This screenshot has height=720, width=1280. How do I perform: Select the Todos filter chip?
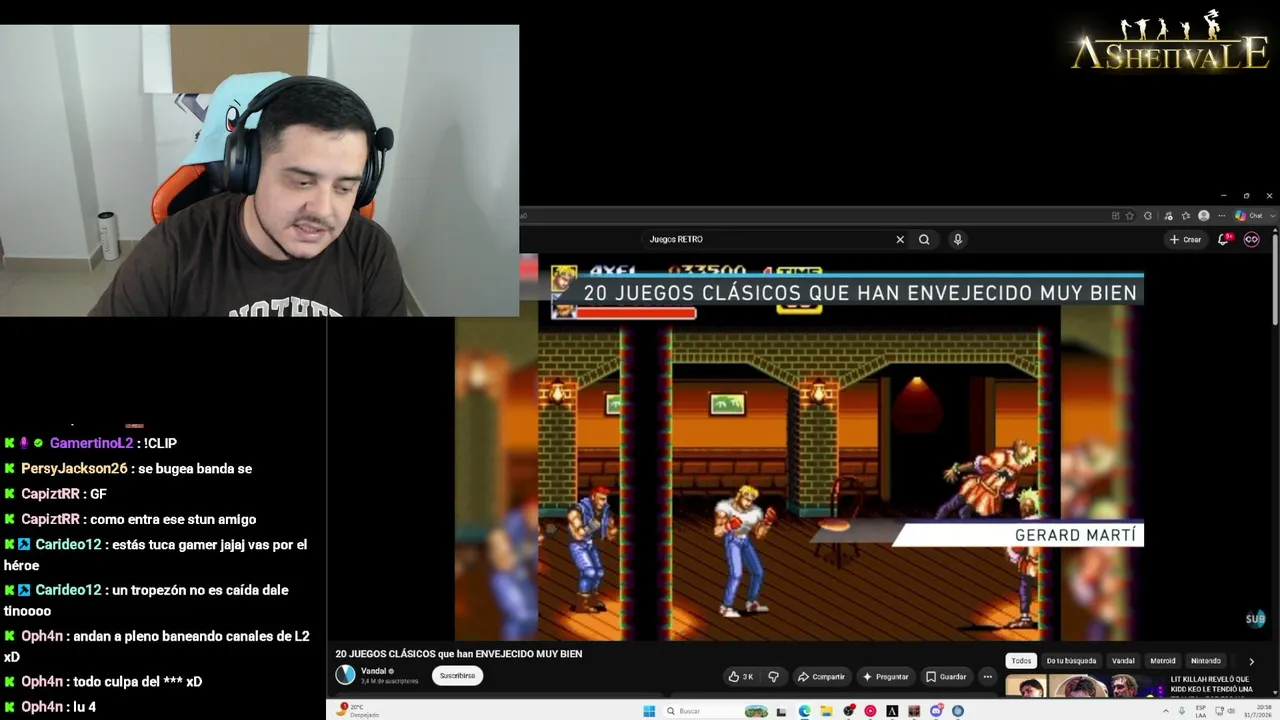(1021, 661)
